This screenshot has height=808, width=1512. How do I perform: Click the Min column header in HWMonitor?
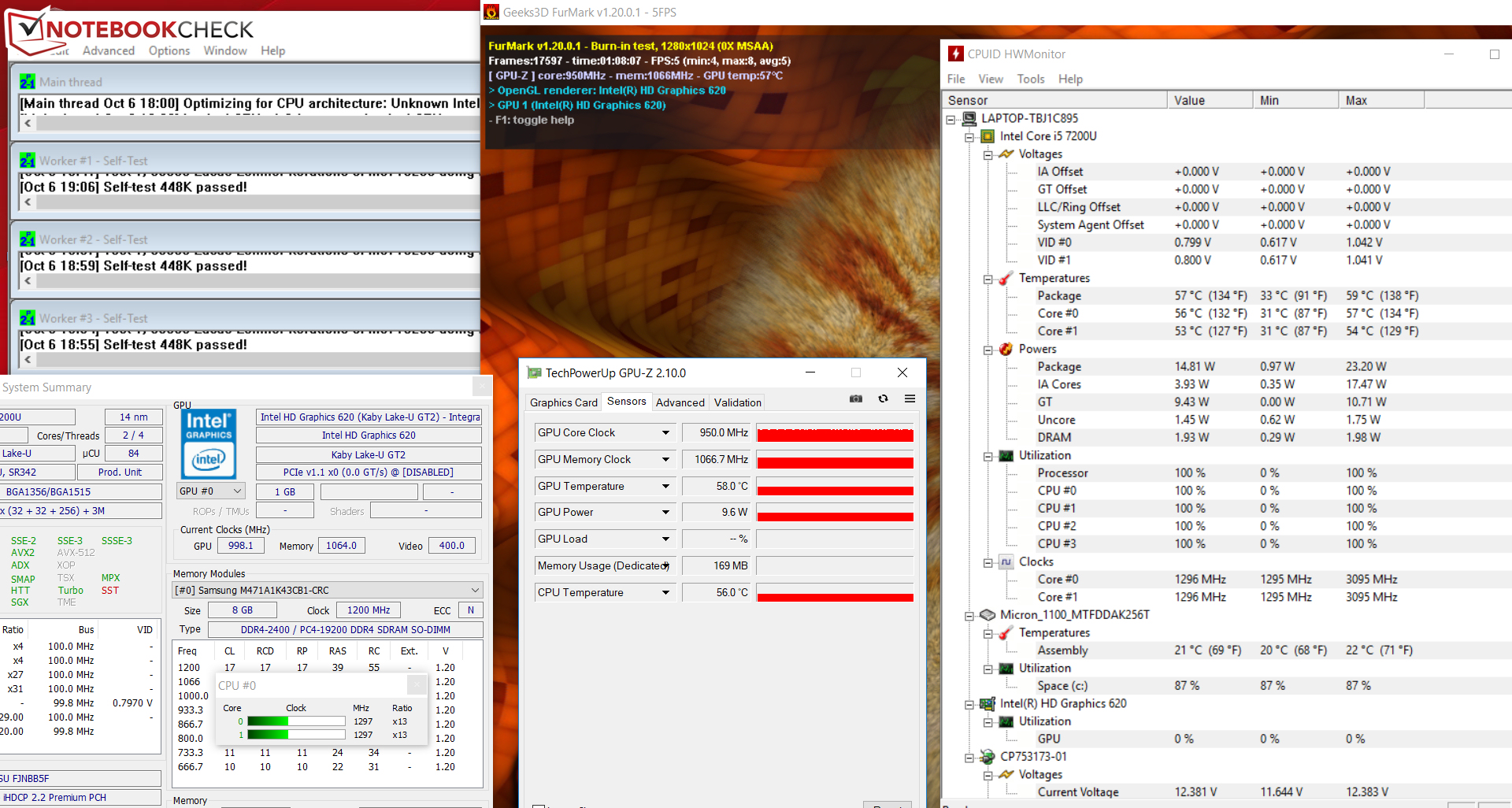pyautogui.click(x=1296, y=100)
